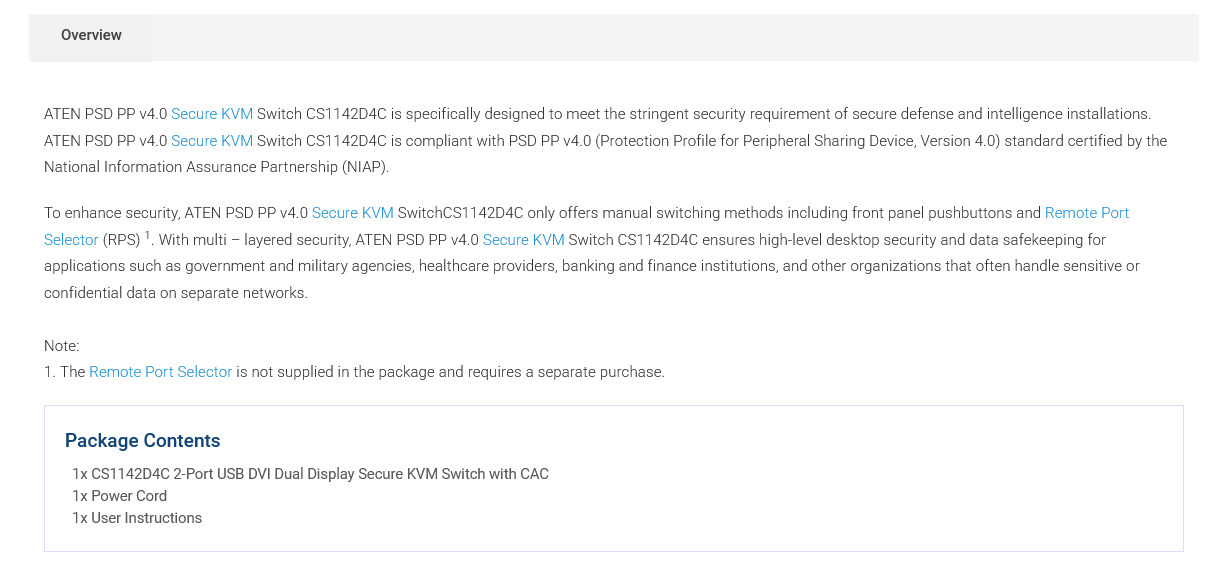The width and height of the screenshot is (1228, 571).
Task: Click the '1x Power Cord' package item
Action: click(119, 496)
